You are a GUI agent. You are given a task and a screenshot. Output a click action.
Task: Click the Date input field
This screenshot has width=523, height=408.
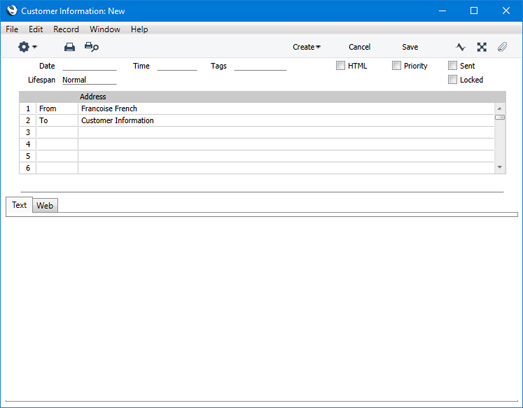click(89, 66)
